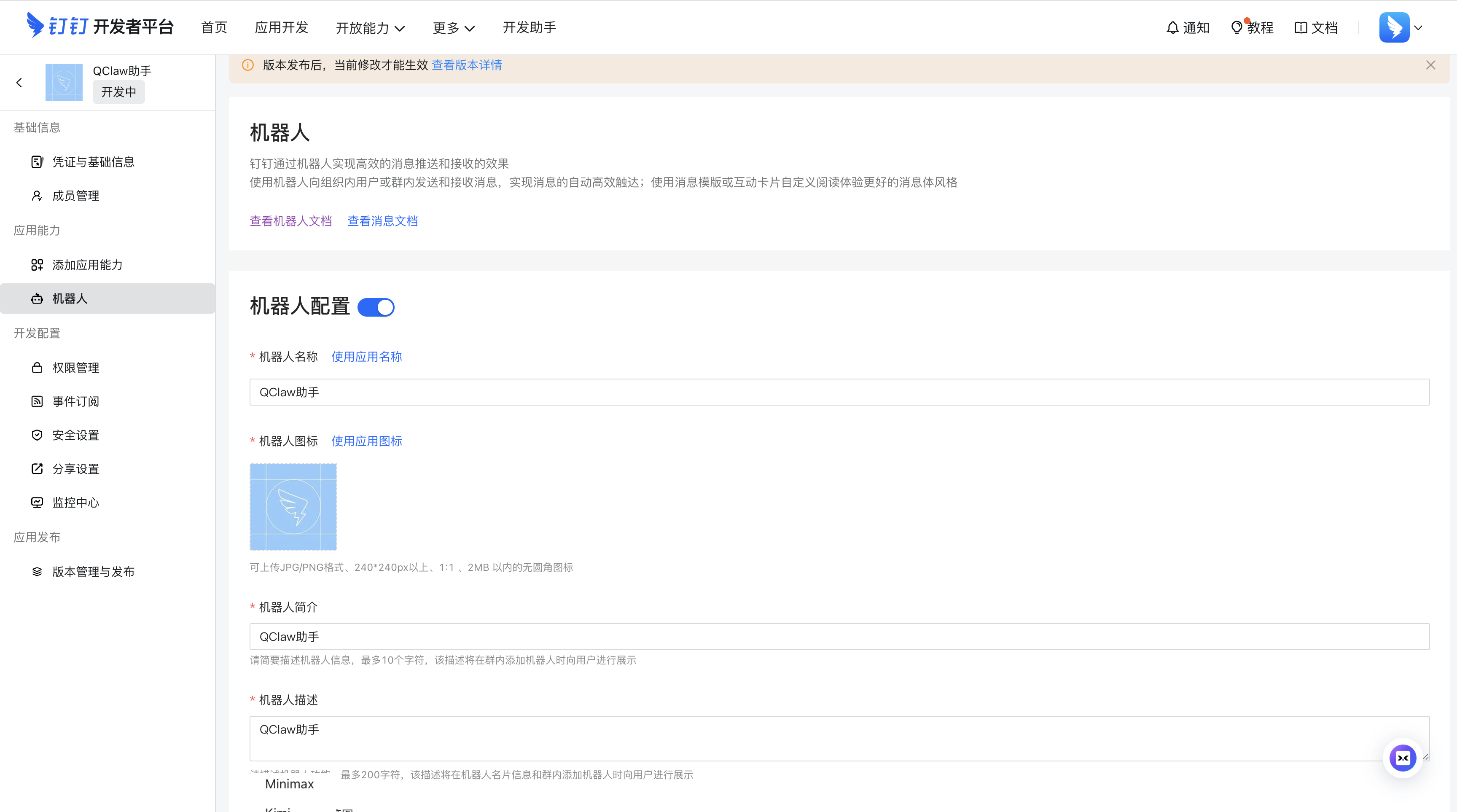The width and height of the screenshot is (1457, 812).
Task: Click the 教程 lightbulb icon
Action: 1237,28
